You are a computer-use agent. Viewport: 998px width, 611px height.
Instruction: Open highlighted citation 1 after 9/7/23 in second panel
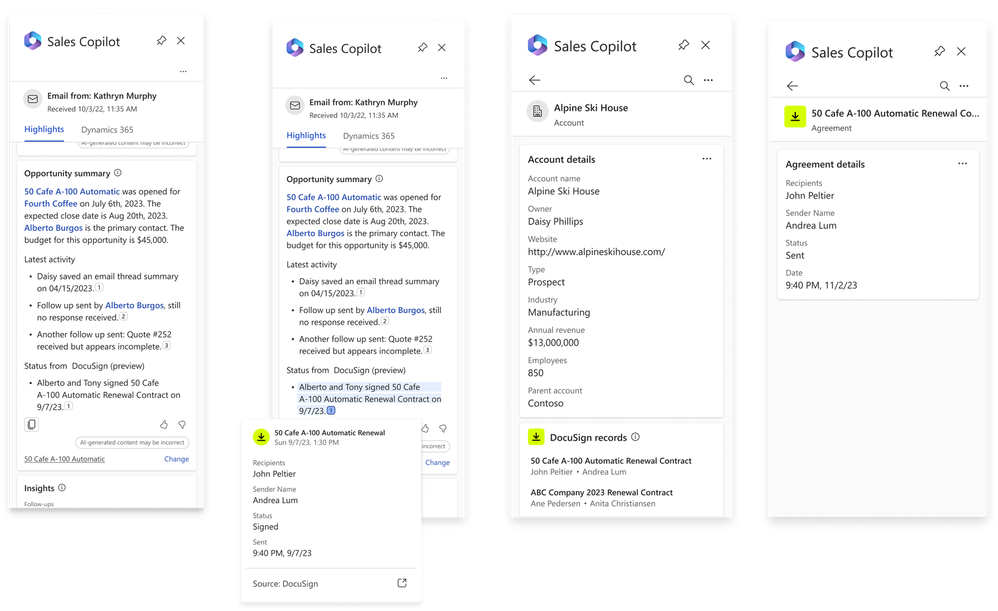[331, 411]
